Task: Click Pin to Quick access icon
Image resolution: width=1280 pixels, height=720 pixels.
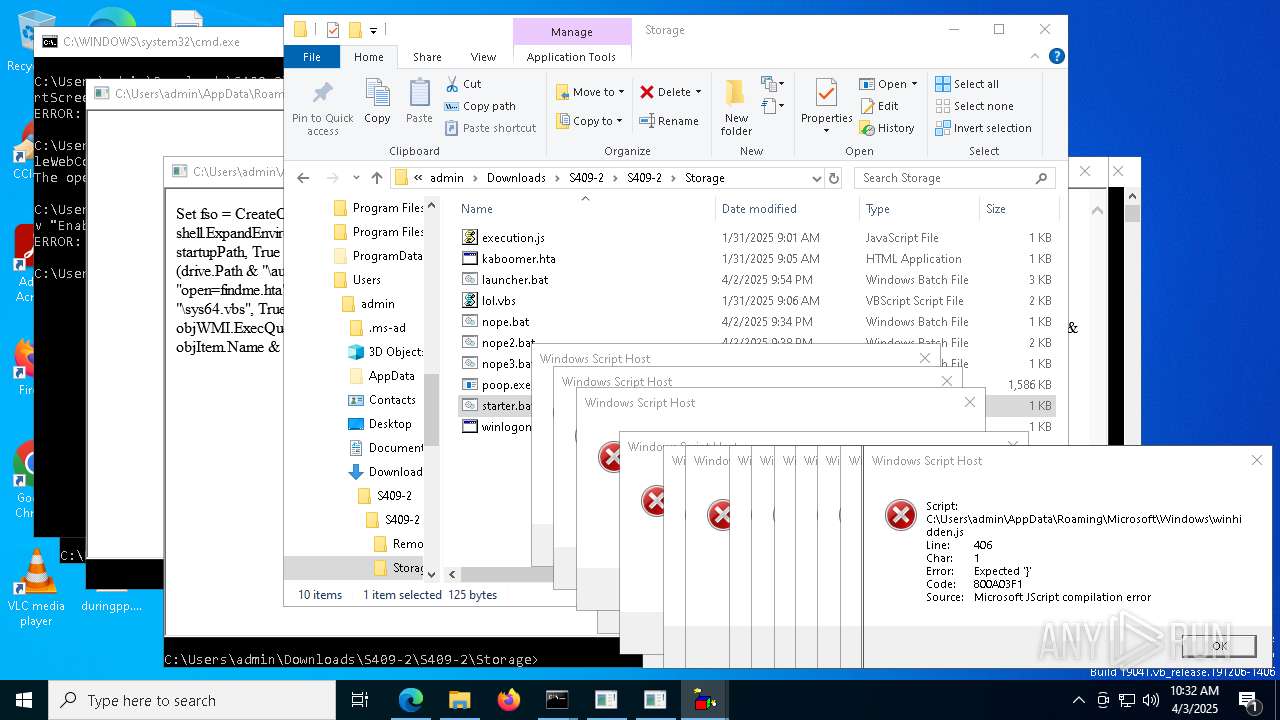Action: pos(323,94)
